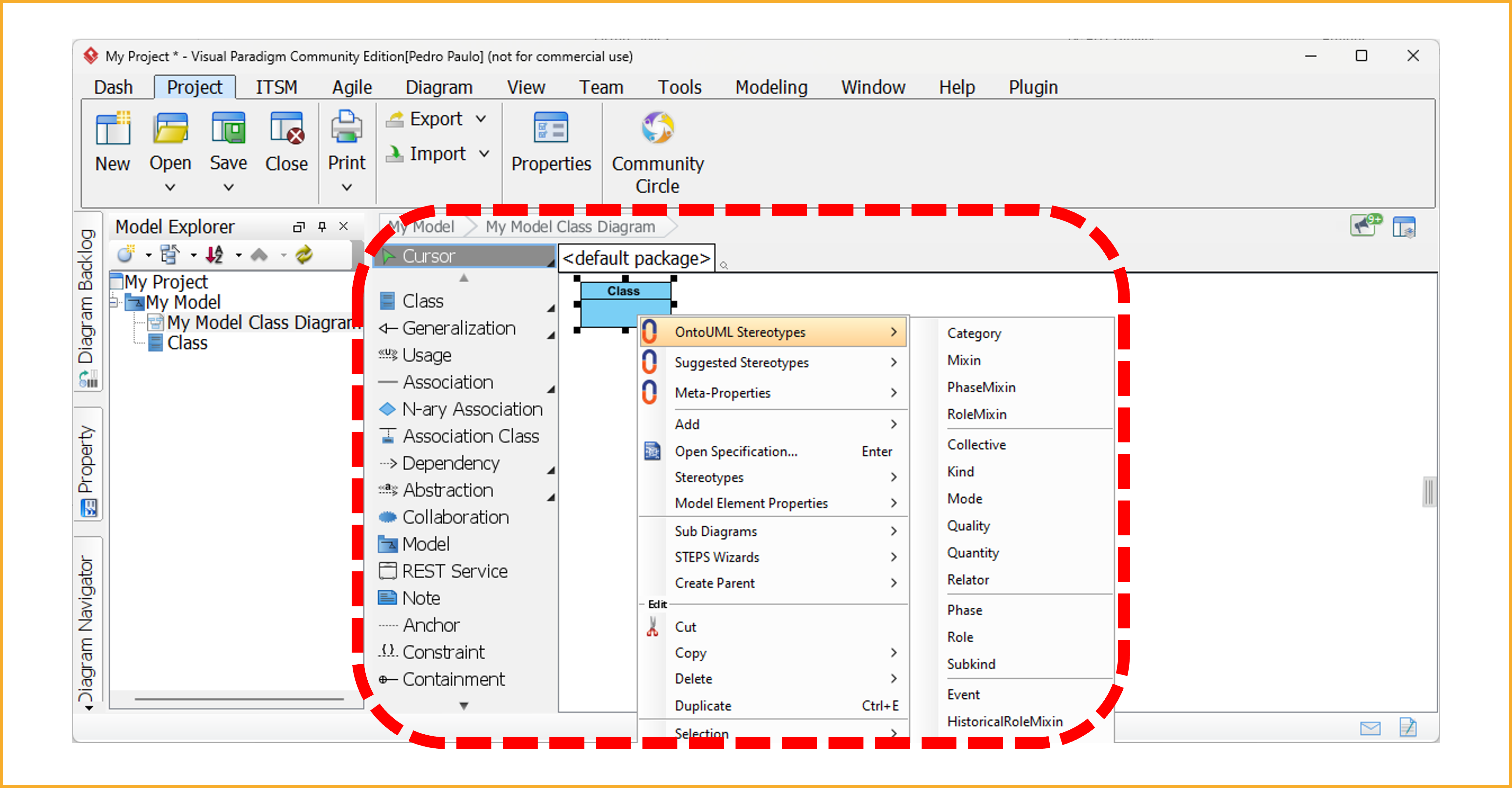Click the Save project icon
Image resolution: width=1512 pixels, height=788 pixels.
click(228, 129)
